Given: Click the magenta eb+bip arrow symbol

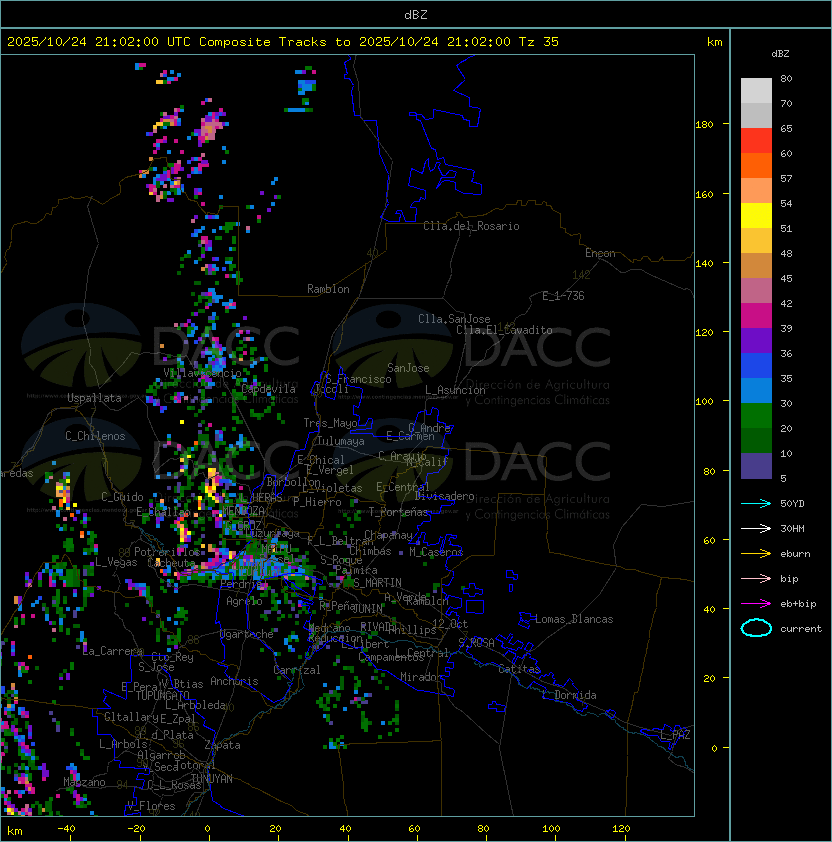Looking at the screenshot, I should 756,604.
